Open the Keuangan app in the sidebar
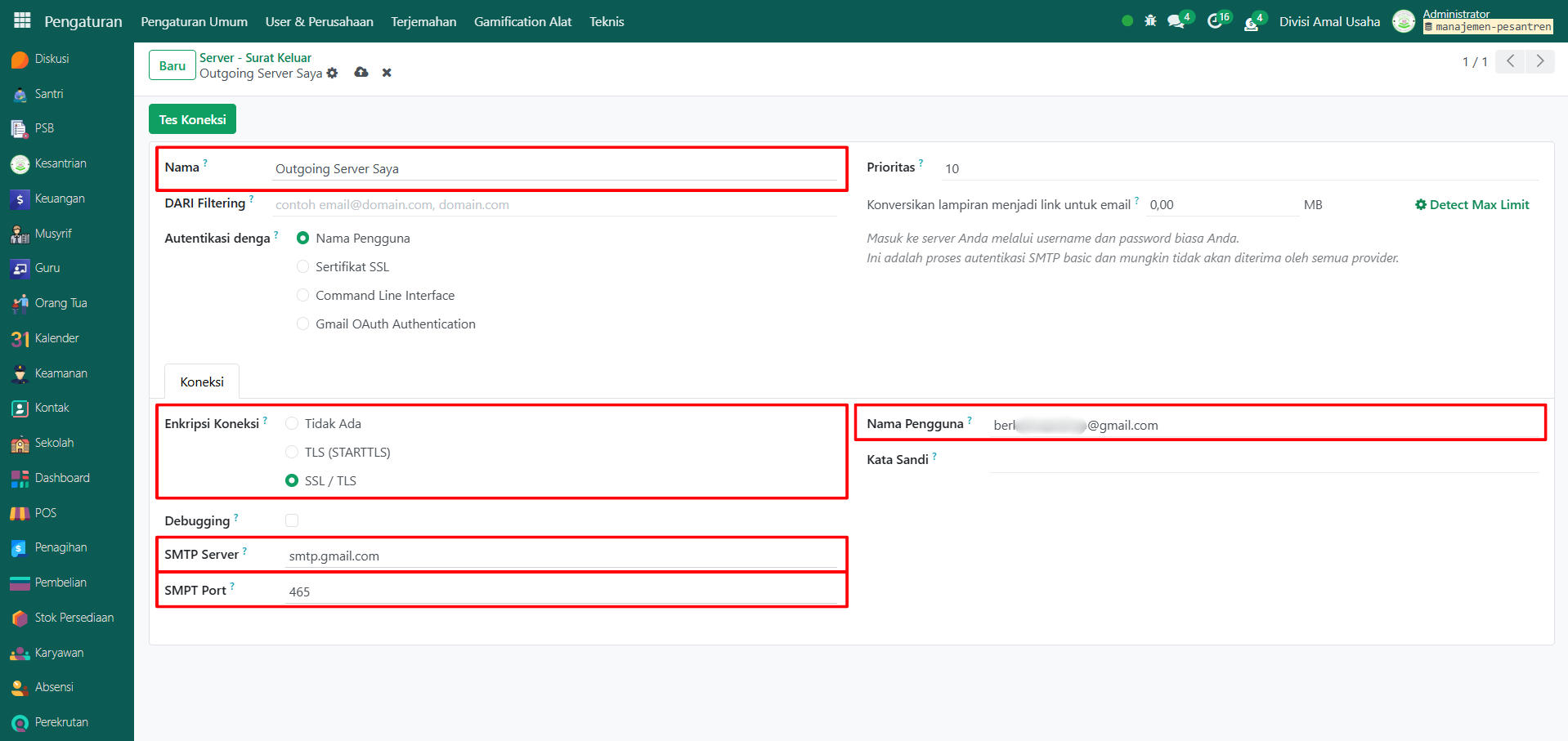The height and width of the screenshot is (741, 1568). (x=60, y=199)
